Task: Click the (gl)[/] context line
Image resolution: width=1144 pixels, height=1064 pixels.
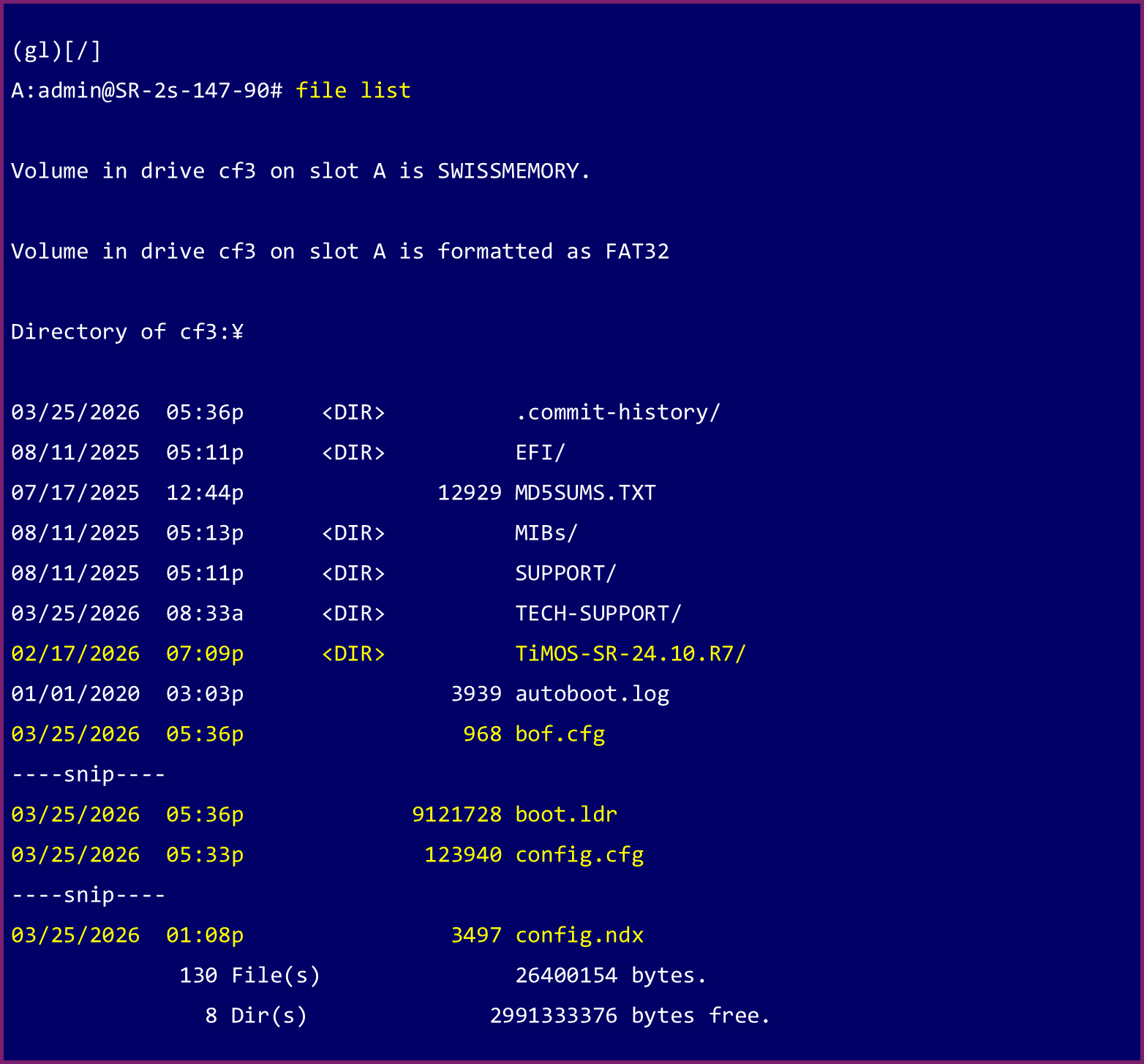Action: click(56, 50)
